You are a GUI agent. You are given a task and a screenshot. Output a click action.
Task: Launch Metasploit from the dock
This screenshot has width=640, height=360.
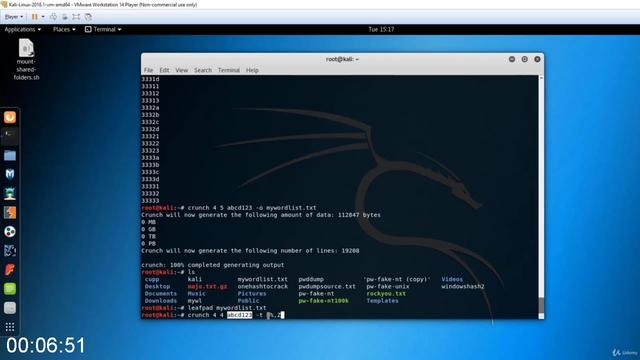(x=10, y=174)
